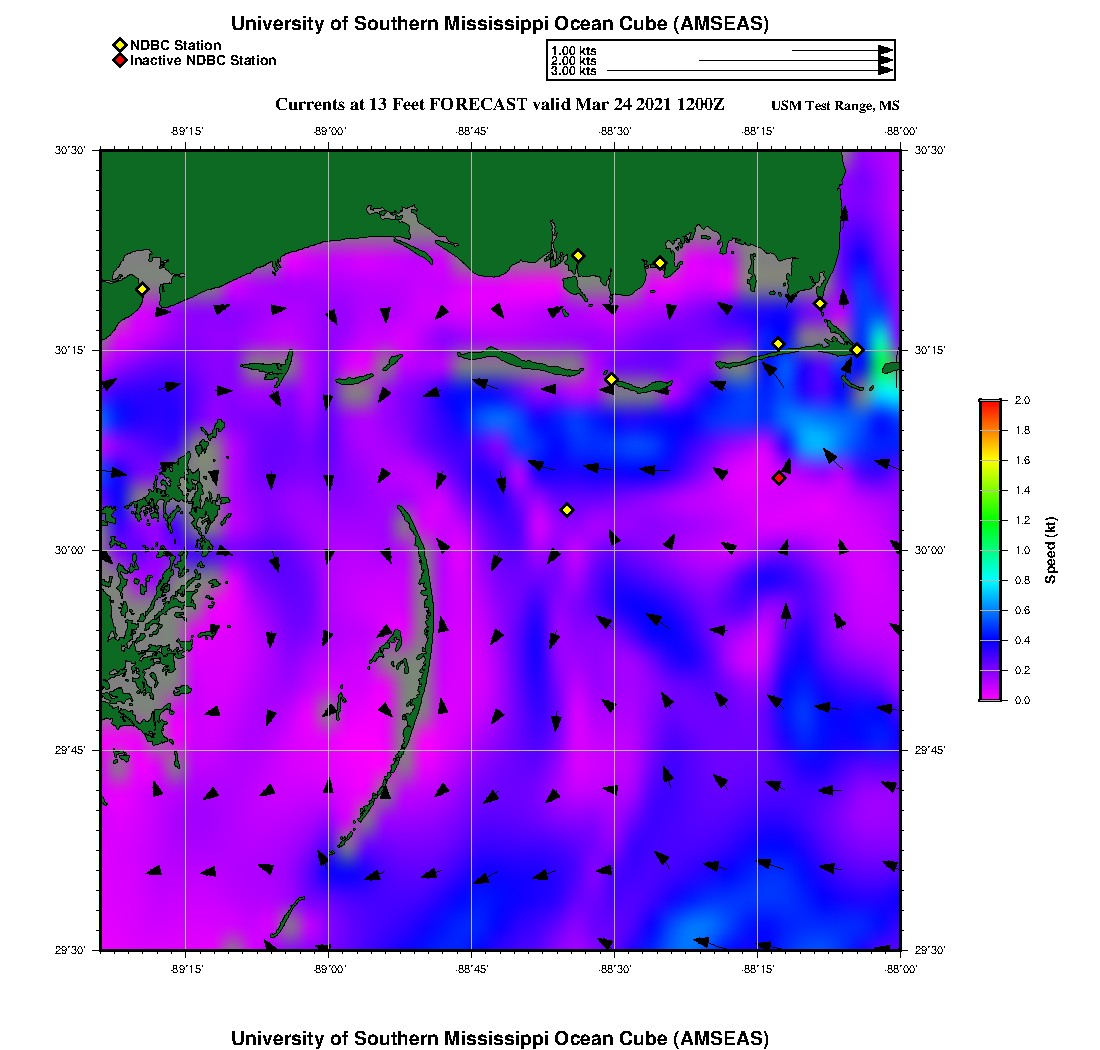Click the 'Inactive NDBC Station' legend text
Screen dimensions: 1100x1050
click(x=203, y=61)
